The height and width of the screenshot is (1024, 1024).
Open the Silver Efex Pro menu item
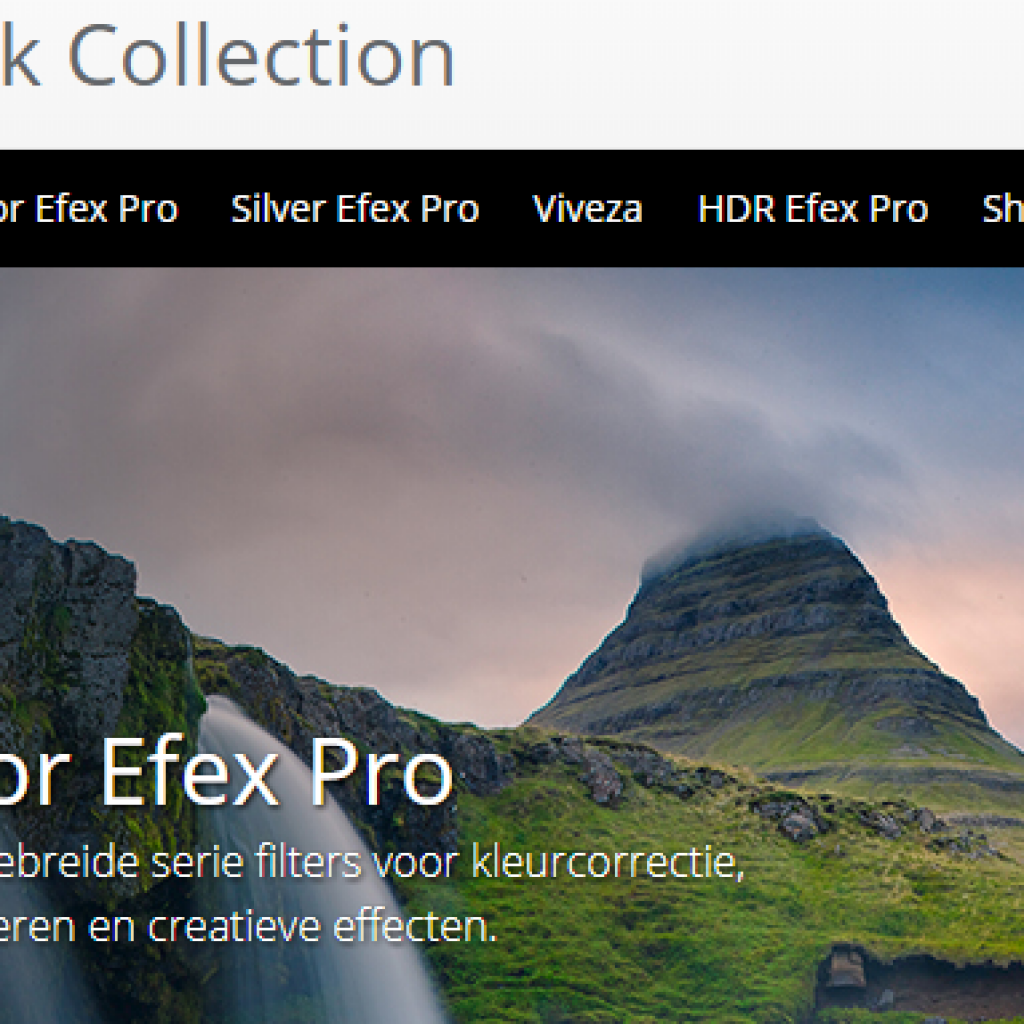(x=355, y=209)
